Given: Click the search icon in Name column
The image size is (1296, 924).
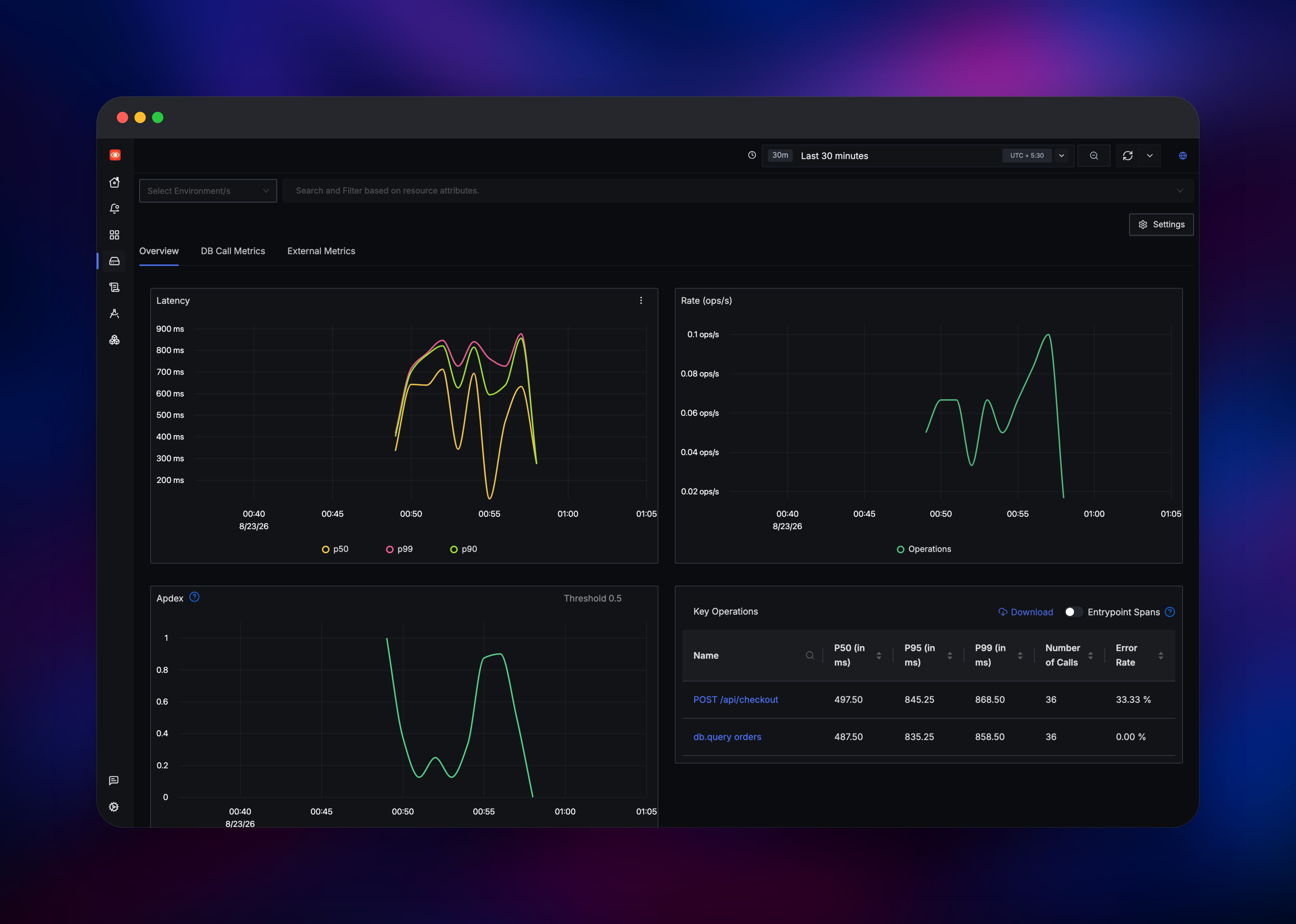Looking at the screenshot, I should [x=810, y=655].
